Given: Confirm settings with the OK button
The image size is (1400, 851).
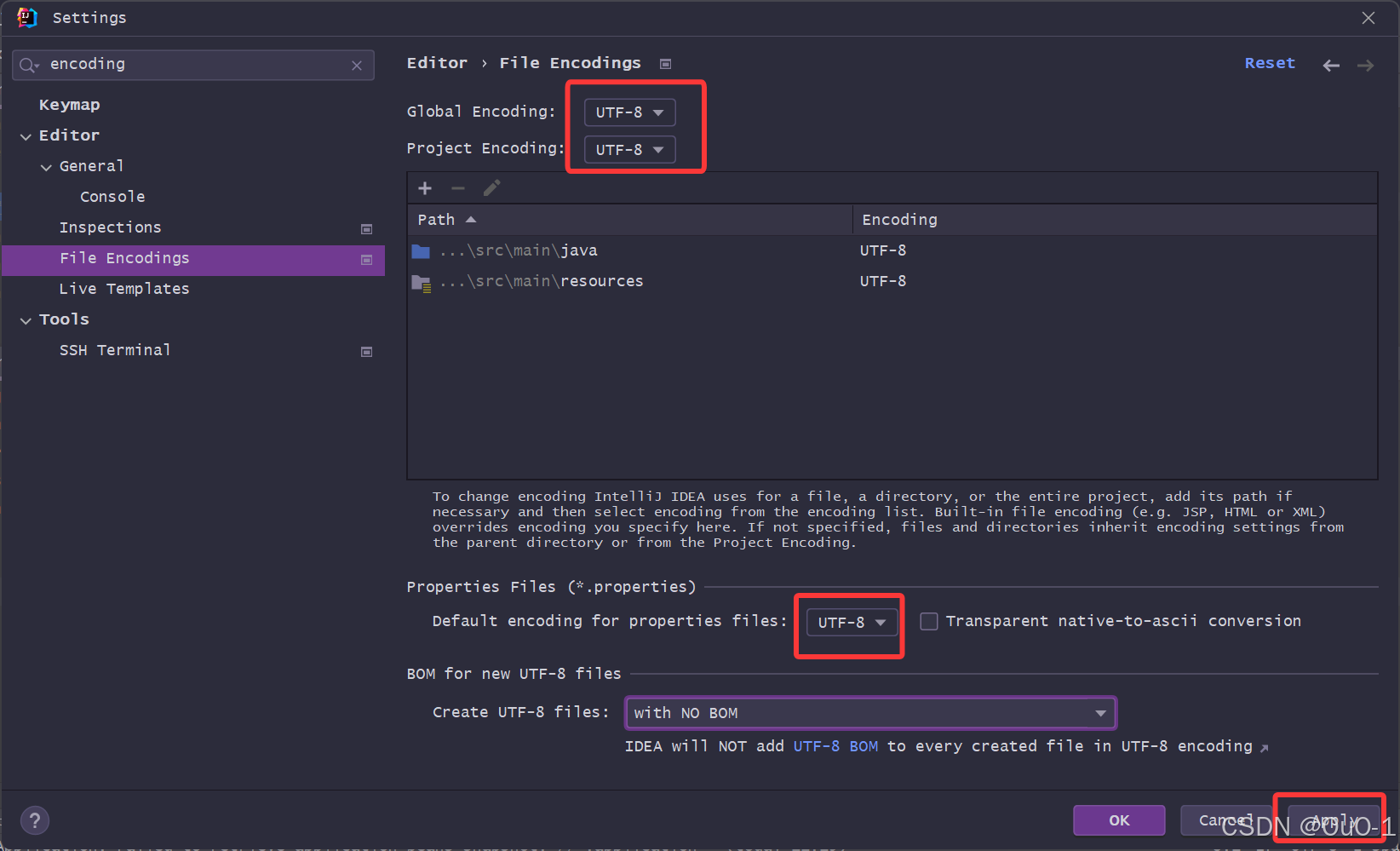Looking at the screenshot, I should point(1118,819).
